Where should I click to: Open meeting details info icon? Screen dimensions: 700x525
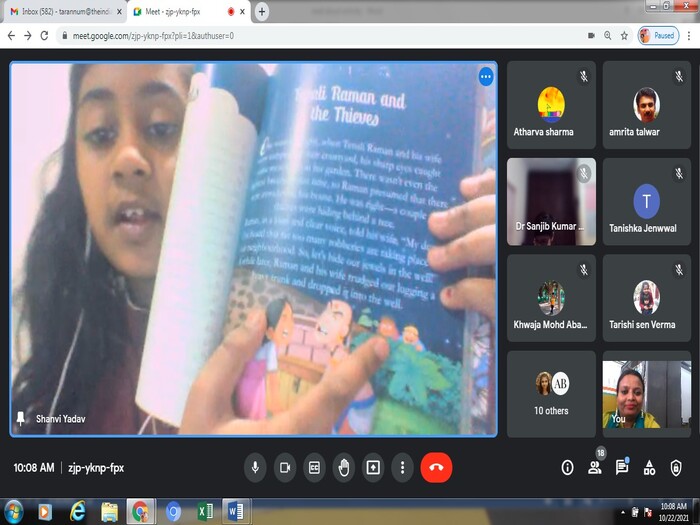[567, 467]
